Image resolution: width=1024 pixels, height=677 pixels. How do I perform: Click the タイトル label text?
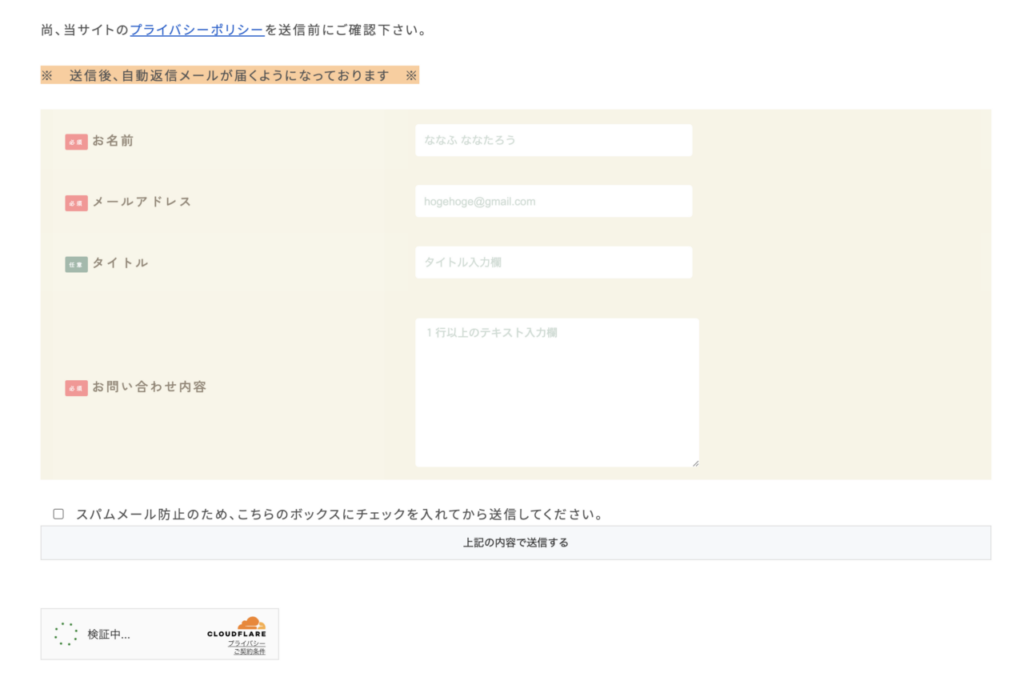[x=121, y=262]
